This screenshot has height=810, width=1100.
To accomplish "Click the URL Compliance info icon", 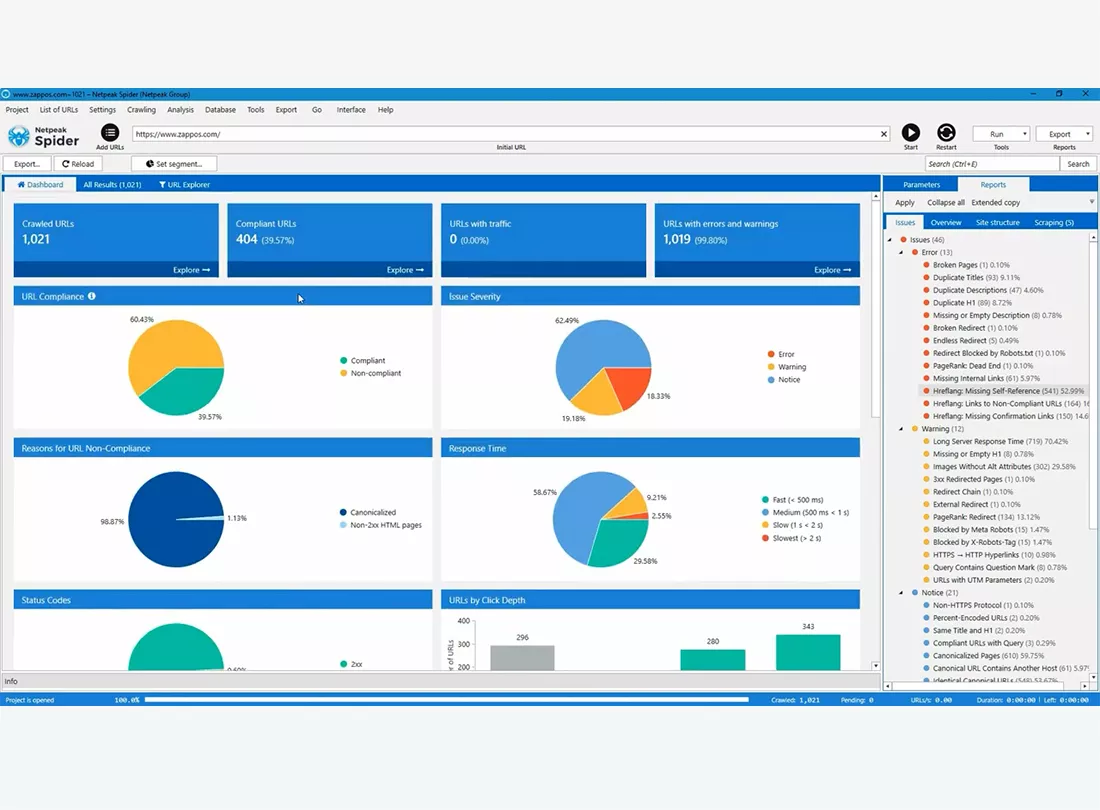I will 91,297.
